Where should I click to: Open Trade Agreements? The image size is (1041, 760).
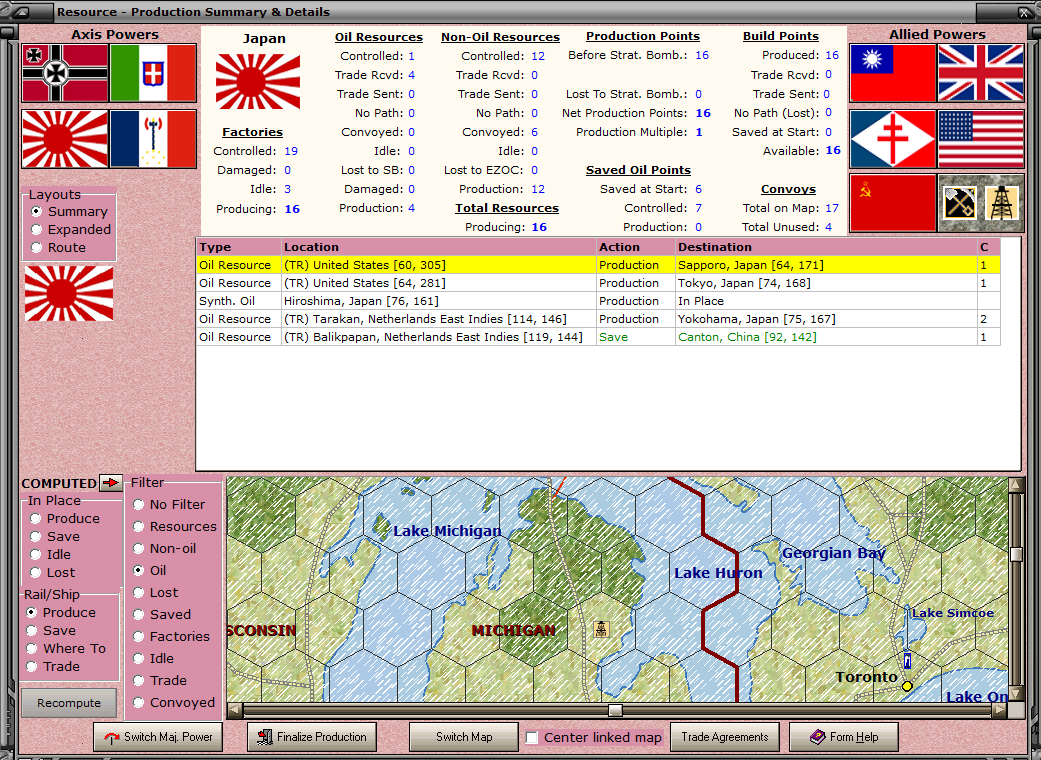pyautogui.click(x=724, y=737)
